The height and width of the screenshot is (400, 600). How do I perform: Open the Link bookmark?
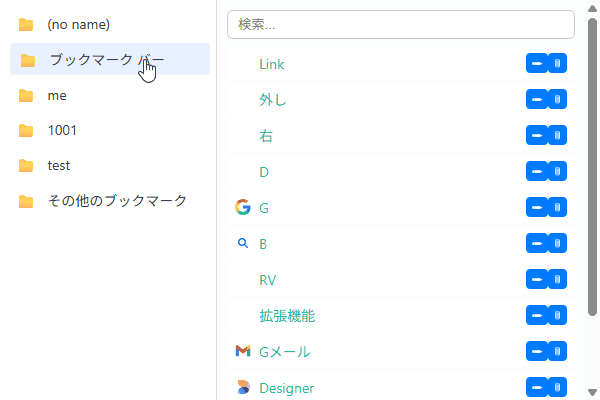(272, 64)
